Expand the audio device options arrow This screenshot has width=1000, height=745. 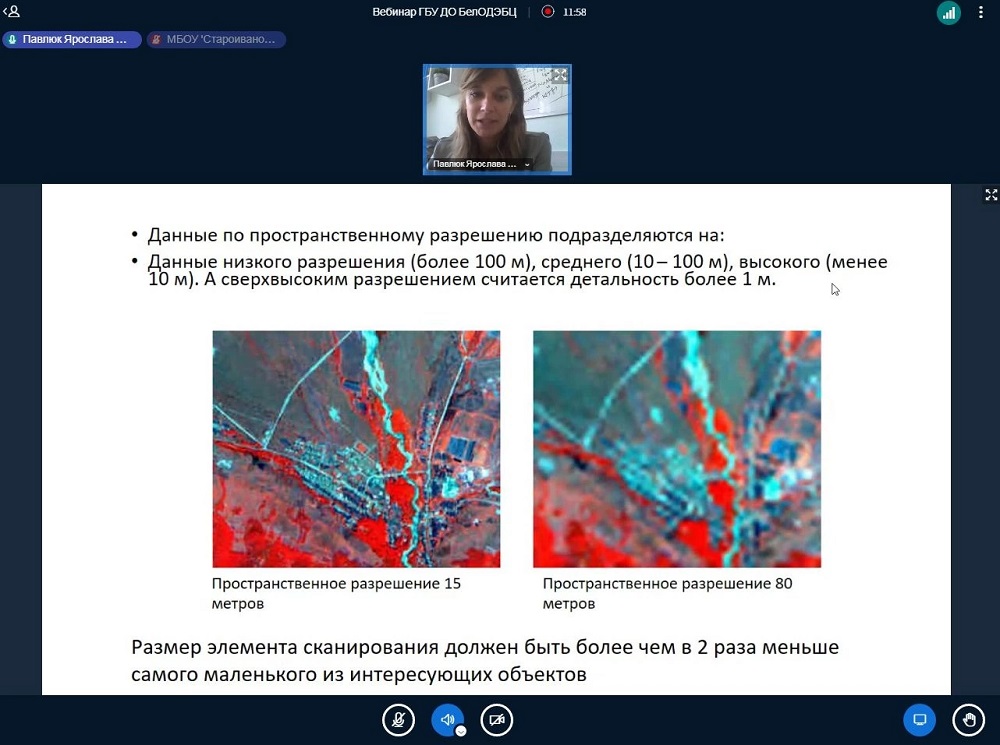pyautogui.click(x=461, y=731)
